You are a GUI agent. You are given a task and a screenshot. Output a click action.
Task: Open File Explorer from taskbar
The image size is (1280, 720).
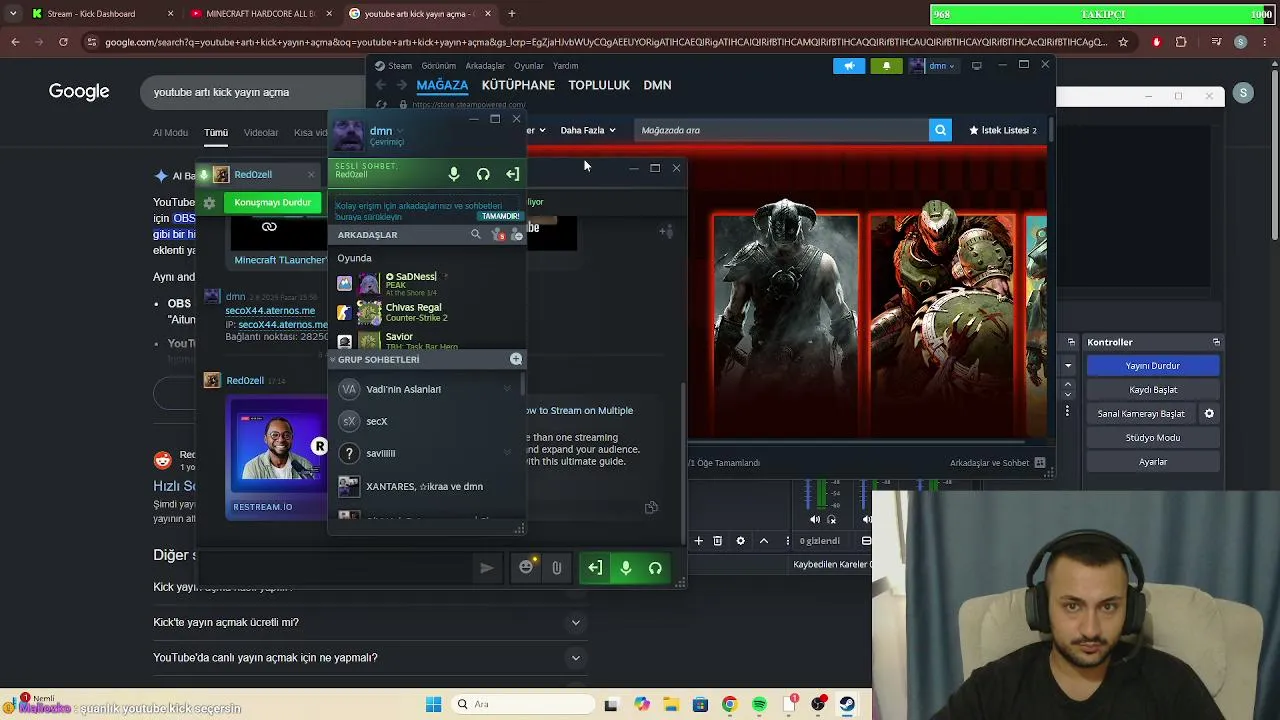[x=671, y=704]
